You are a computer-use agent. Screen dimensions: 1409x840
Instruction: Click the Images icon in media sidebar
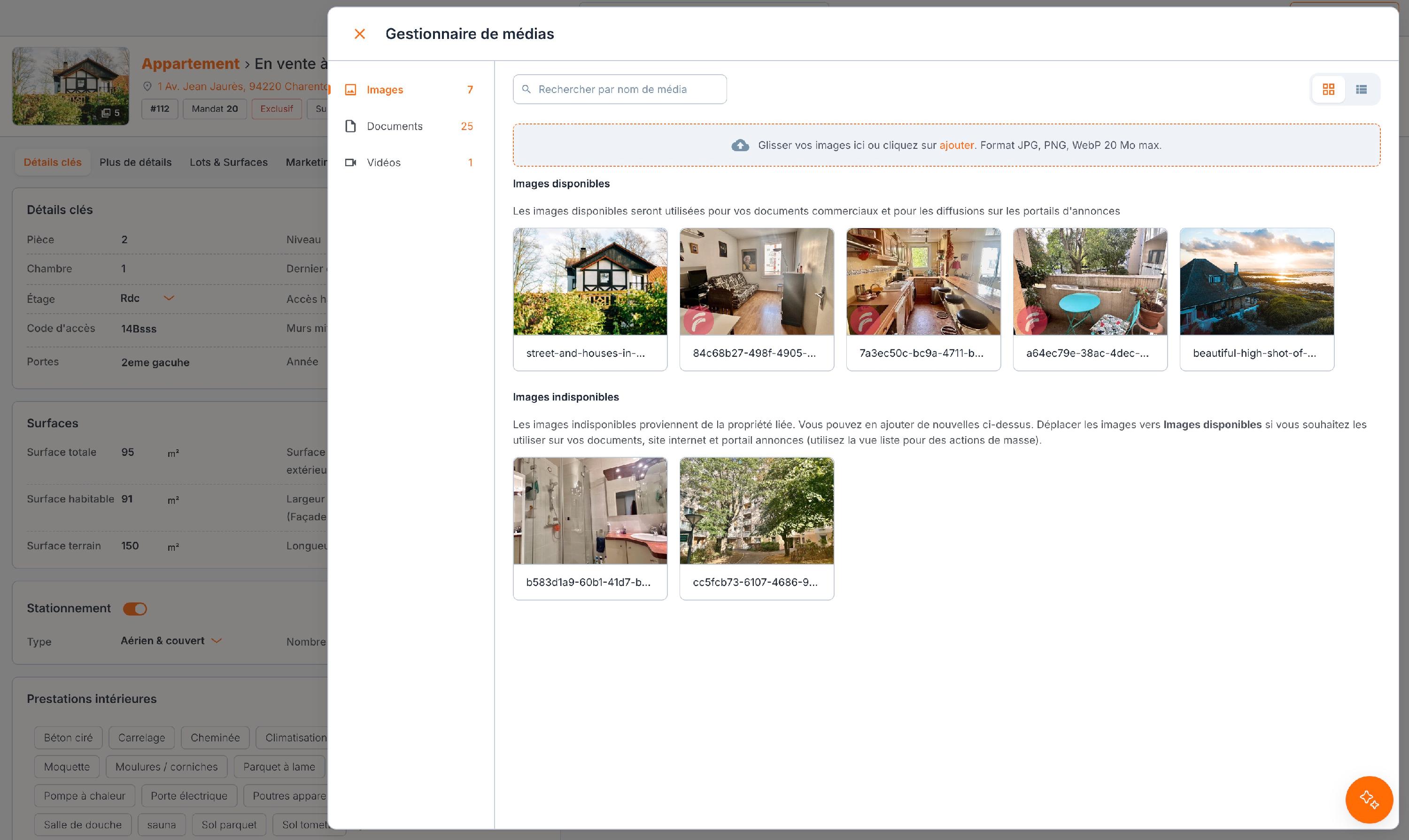pos(350,90)
